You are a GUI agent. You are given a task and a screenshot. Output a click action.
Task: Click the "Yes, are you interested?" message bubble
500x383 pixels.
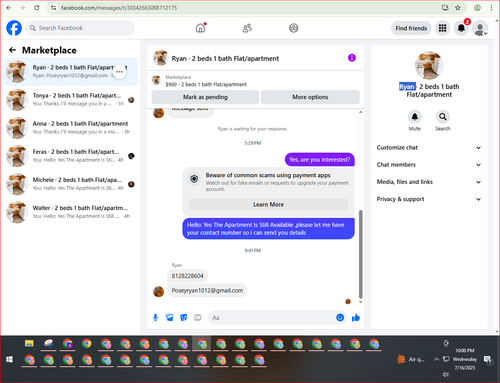coord(320,160)
